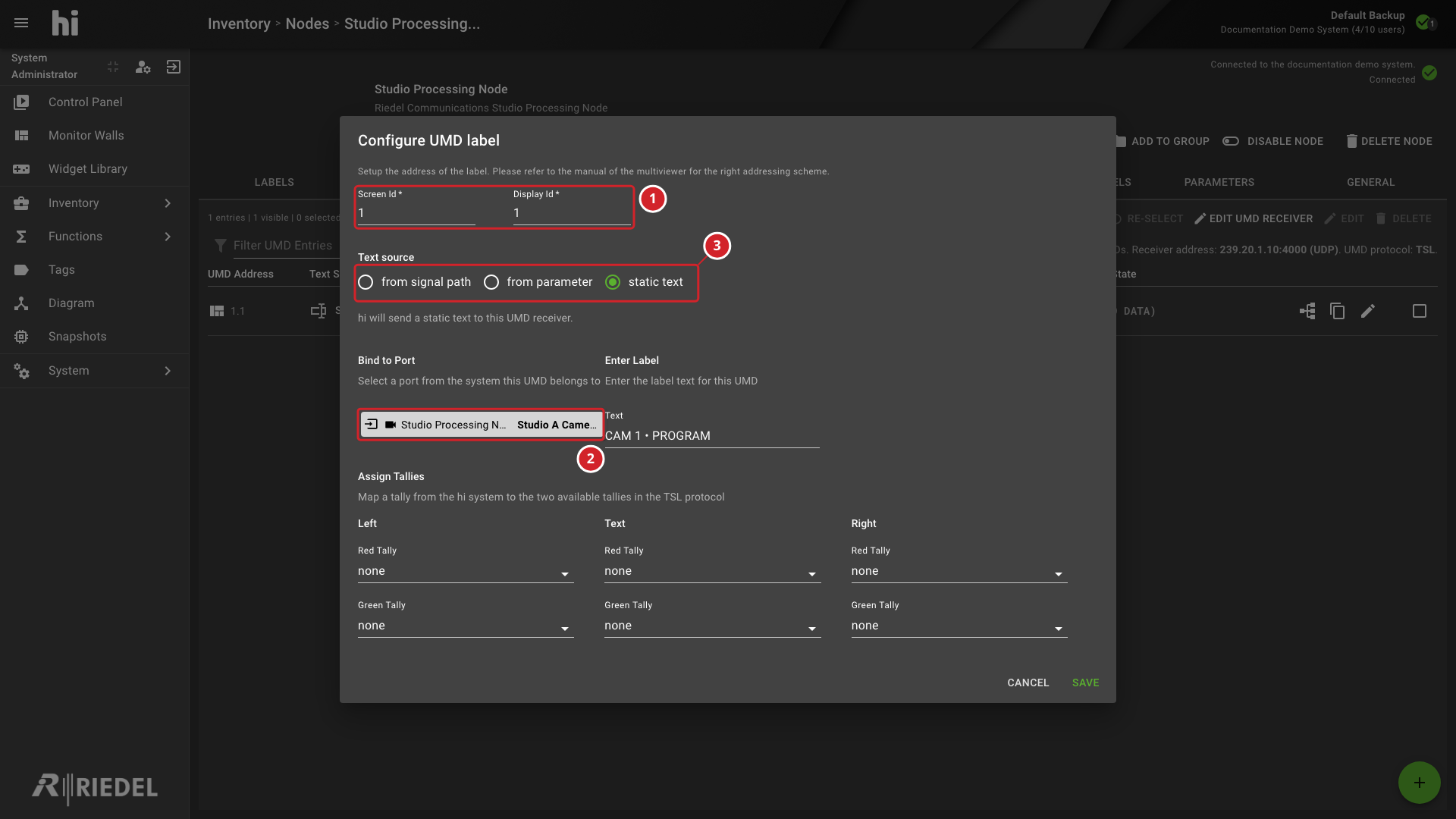Open user settings icon
The image size is (1456, 819).
click(143, 67)
